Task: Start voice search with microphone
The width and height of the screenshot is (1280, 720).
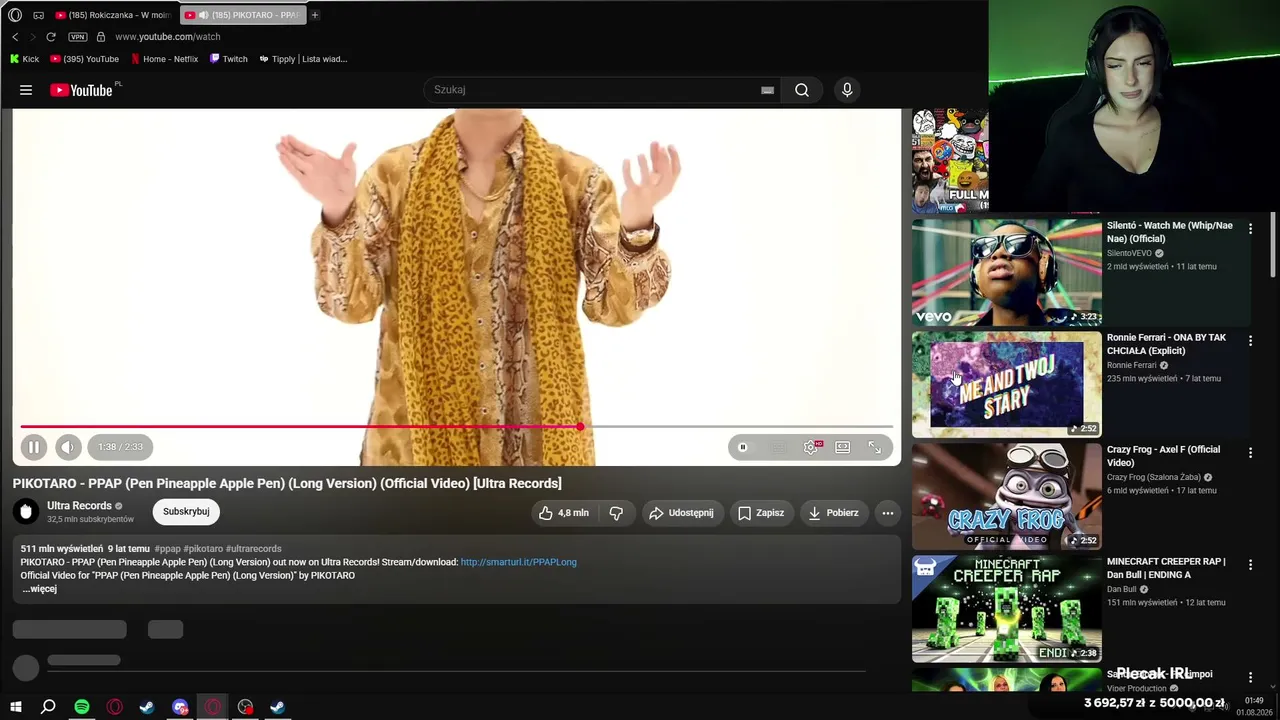Action: tap(847, 90)
